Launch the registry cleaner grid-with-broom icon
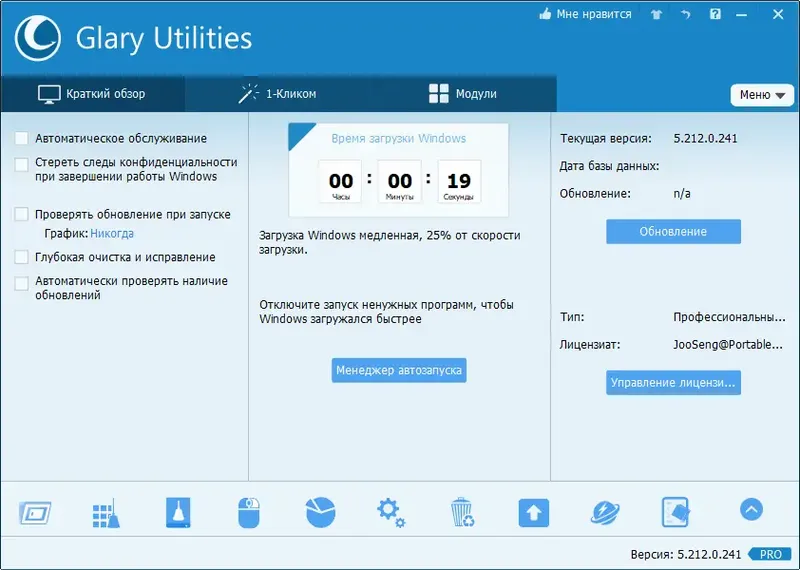800x570 pixels. (106, 513)
